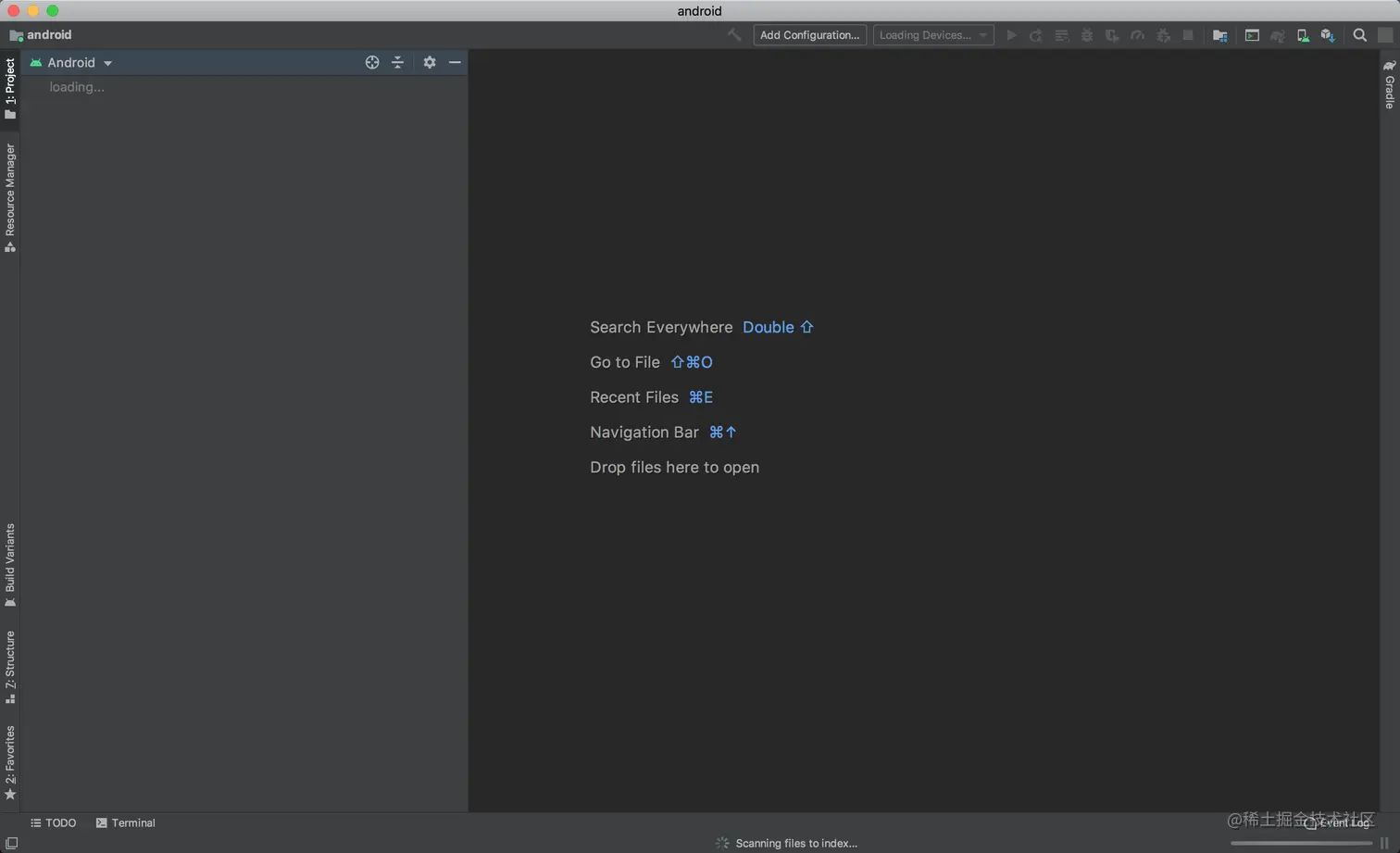Image resolution: width=1400 pixels, height=853 pixels.
Task: Click the Run with Coverage icon
Action: point(1112,35)
